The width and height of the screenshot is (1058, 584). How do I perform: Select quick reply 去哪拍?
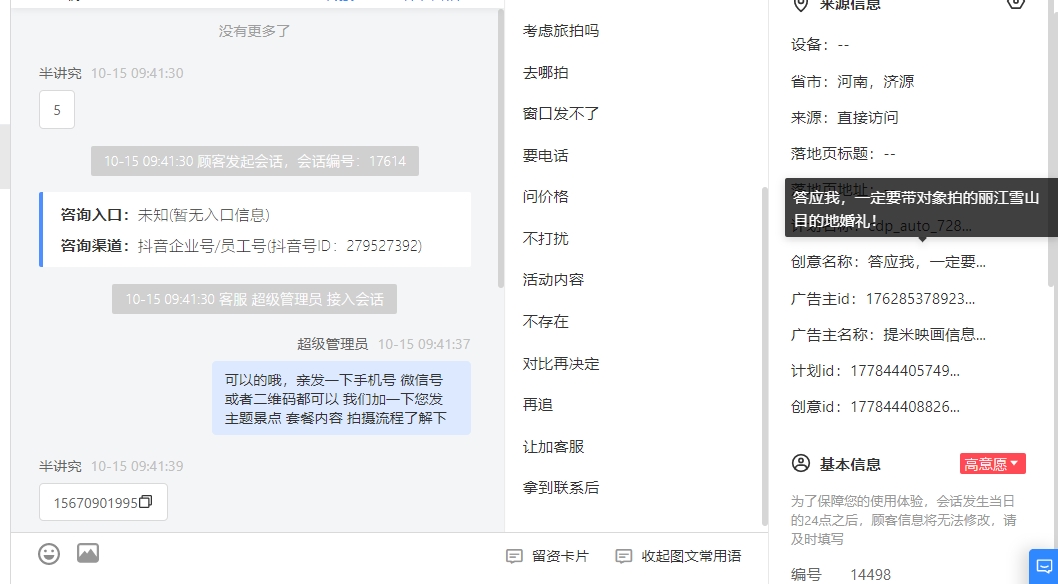(545, 72)
